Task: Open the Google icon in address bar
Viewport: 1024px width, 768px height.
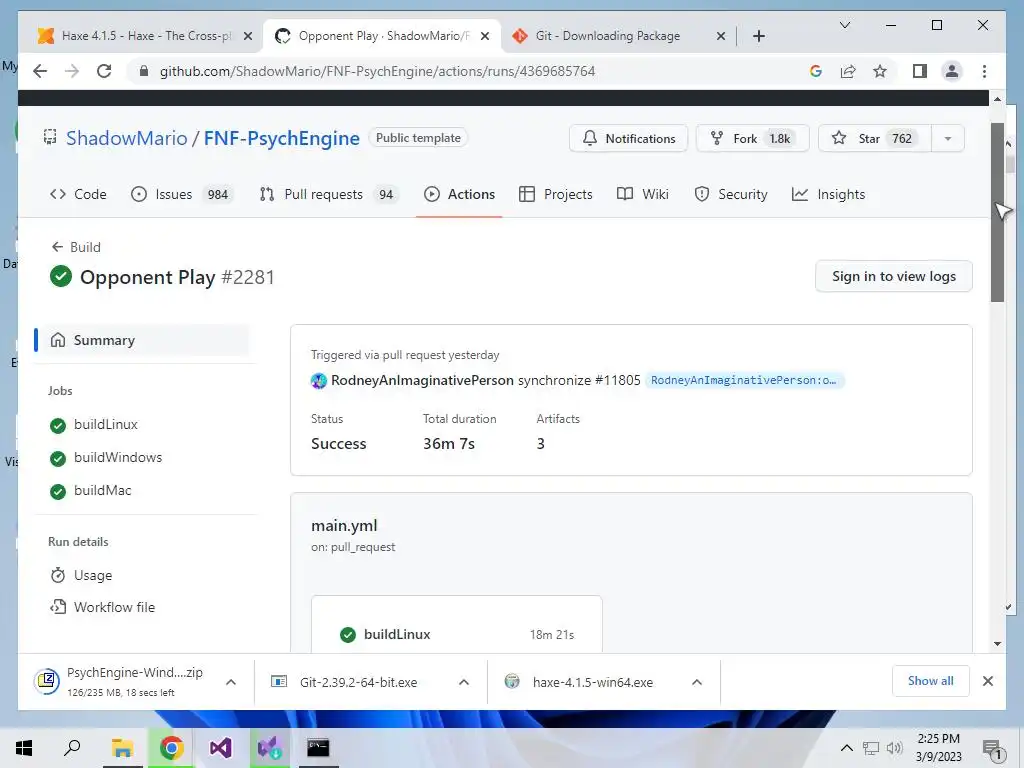Action: pos(816,71)
